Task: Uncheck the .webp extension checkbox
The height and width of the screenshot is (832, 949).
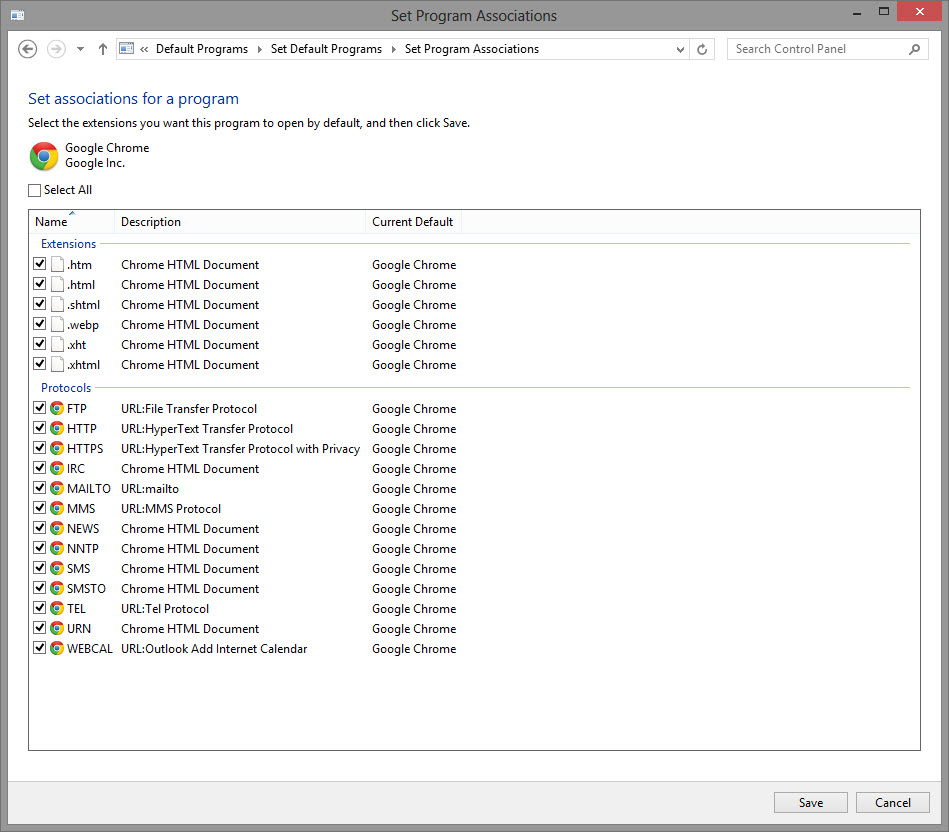Action: point(40,324)
